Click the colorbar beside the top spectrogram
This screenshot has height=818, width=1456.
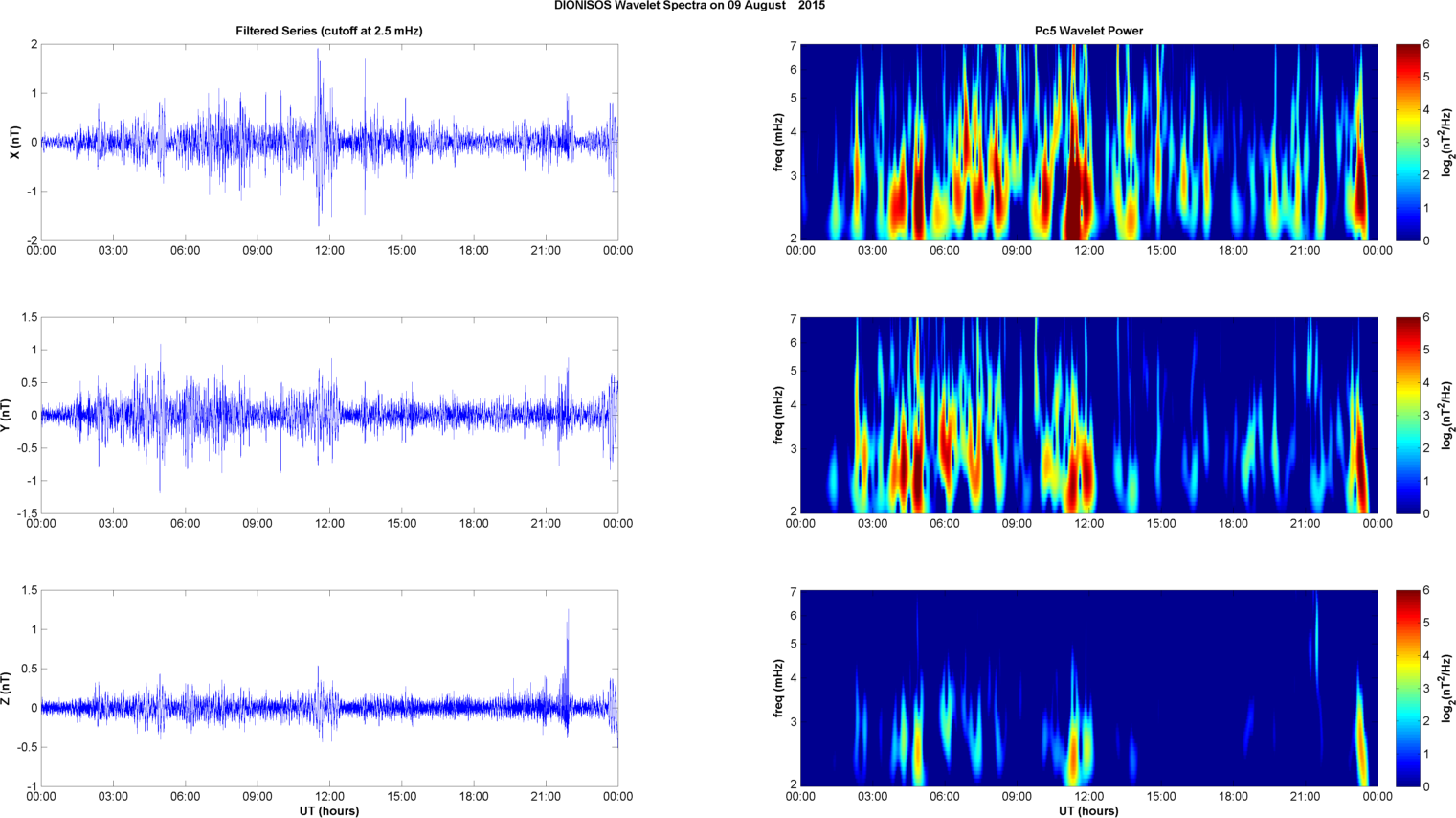[1408, 142]
